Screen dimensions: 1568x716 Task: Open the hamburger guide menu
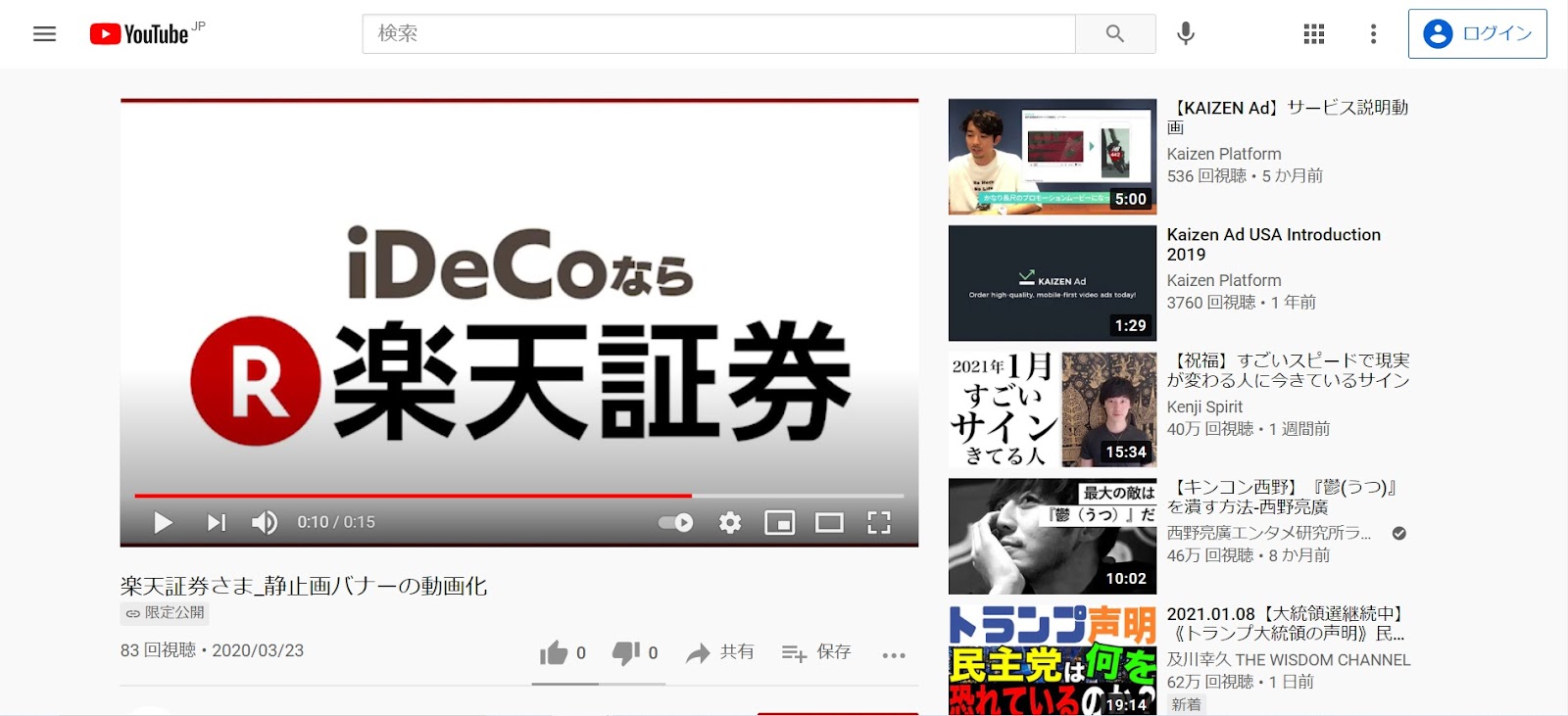[45, 34]
